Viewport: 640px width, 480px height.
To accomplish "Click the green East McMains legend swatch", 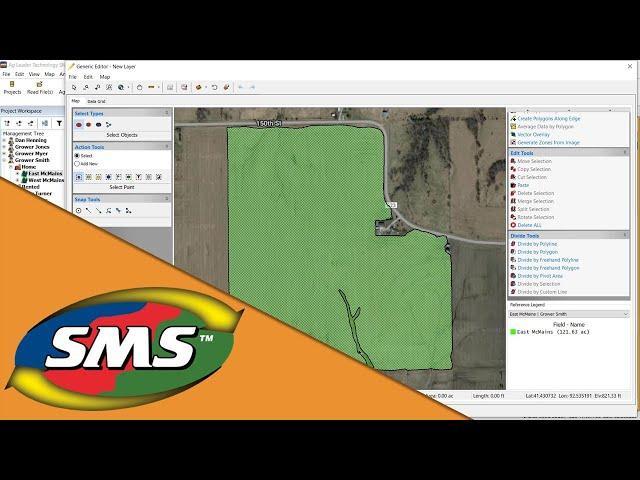I will (513, 332).
